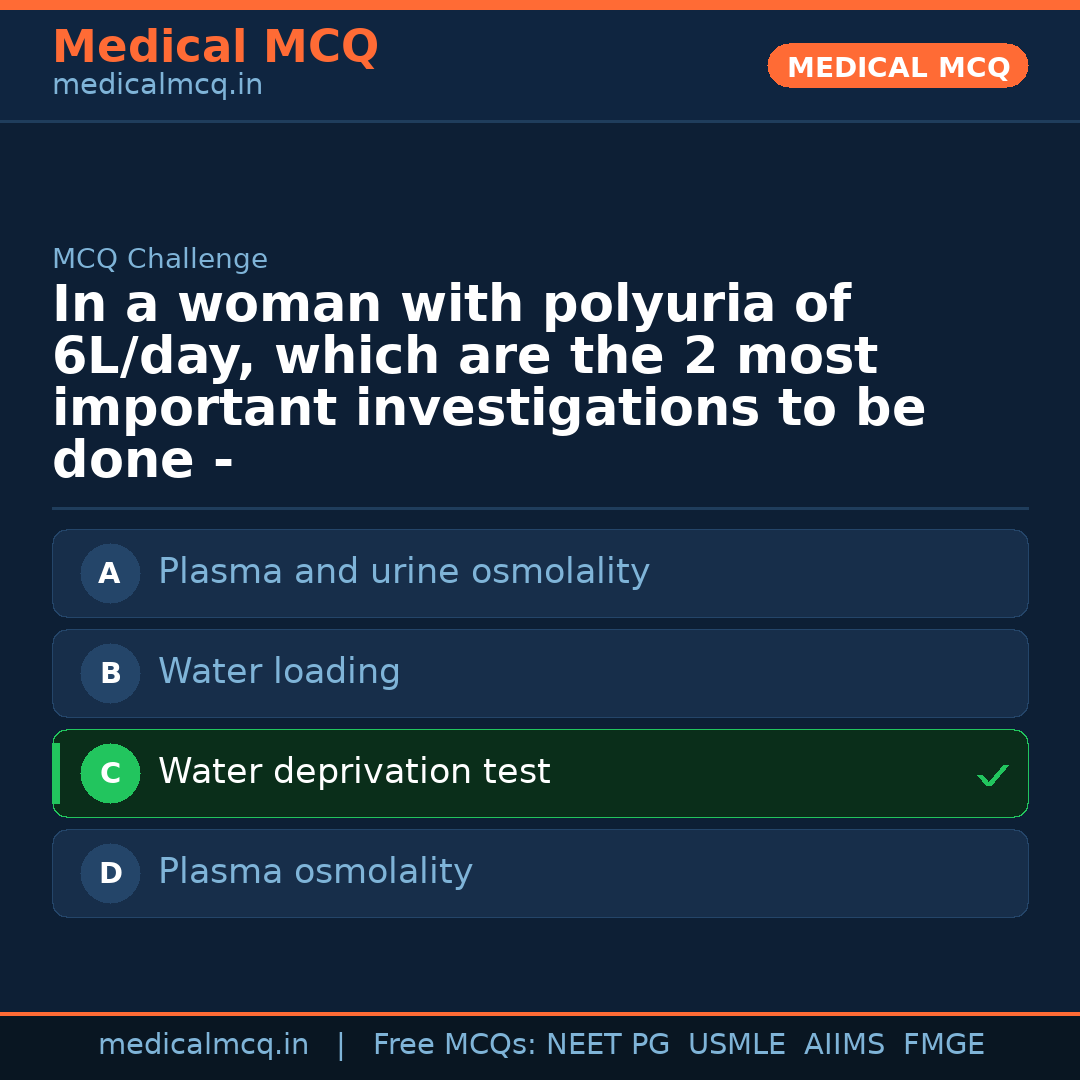The width and height of the screenshot is (1080, 1080).
Task: Pick the highlighted "Water deprivation test" answer
Action: [354, 772]
